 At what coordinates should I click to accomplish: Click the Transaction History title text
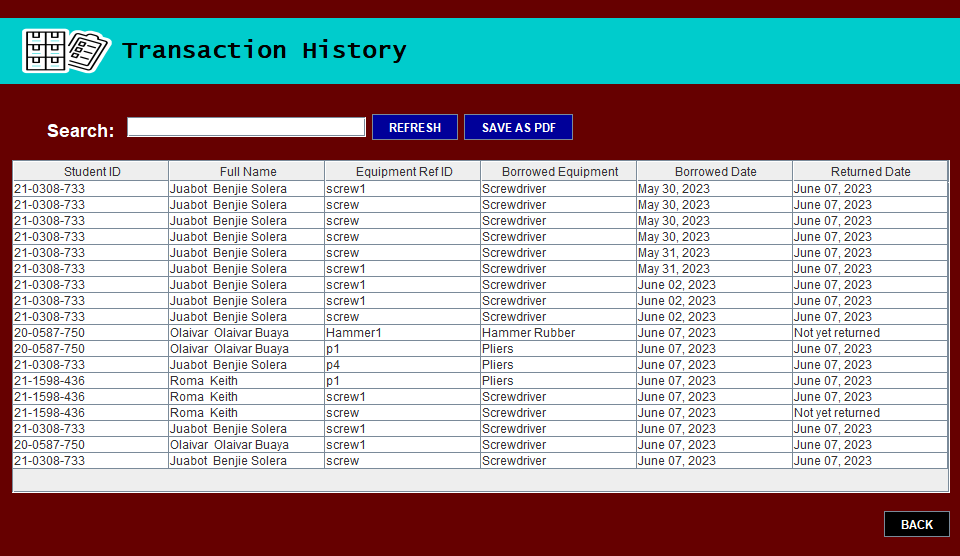pos(264,51)
